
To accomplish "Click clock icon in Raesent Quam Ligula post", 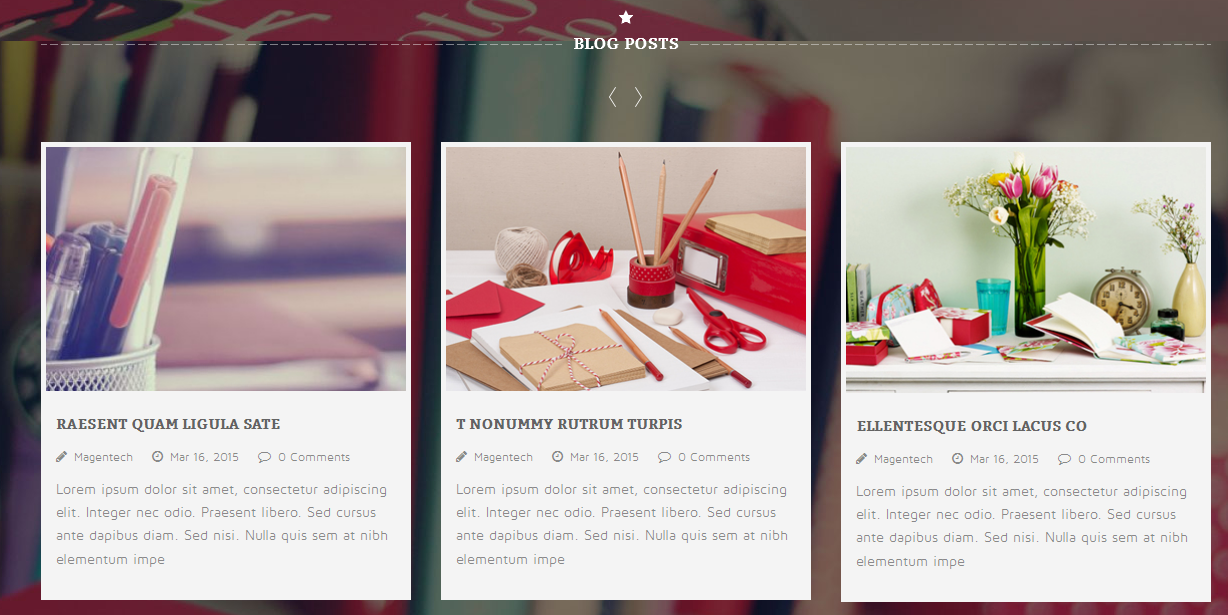I will coord(158,457).
